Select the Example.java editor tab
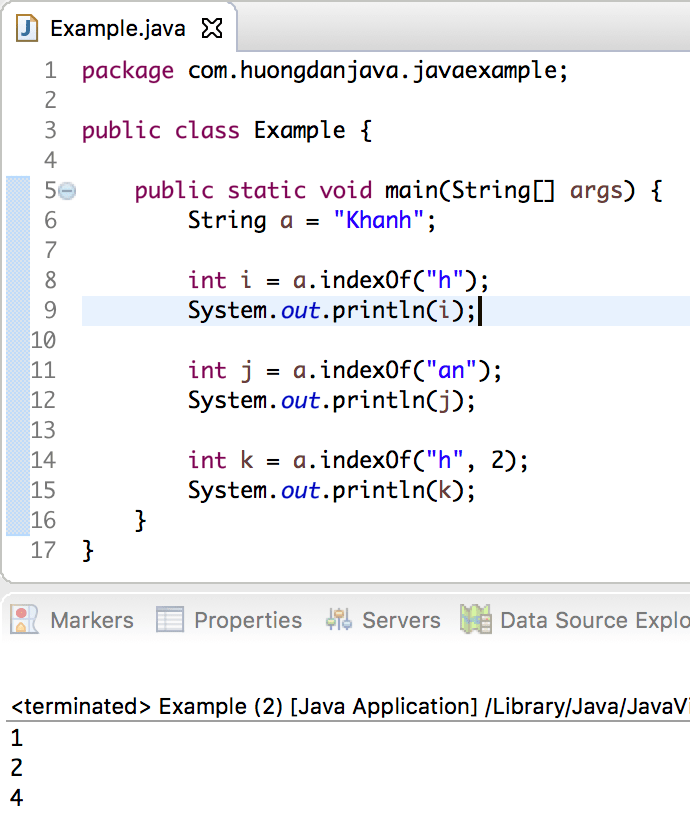 (118, 28)
